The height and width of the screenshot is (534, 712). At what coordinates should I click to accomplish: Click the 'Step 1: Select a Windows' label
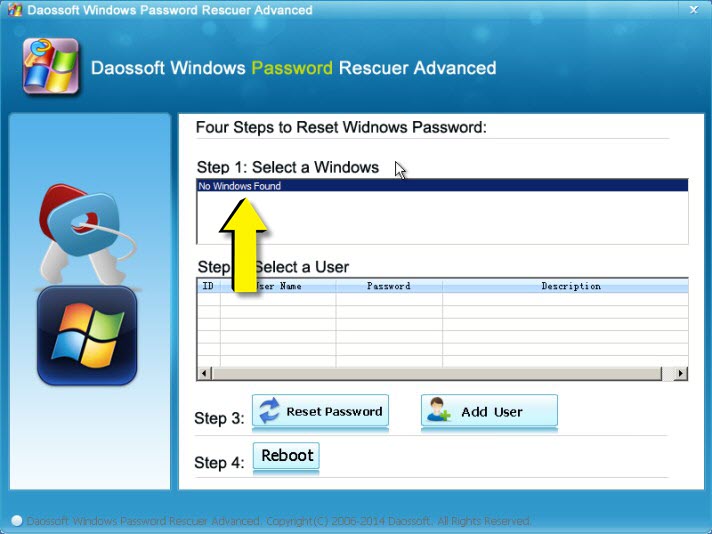[x=287, y=167]
